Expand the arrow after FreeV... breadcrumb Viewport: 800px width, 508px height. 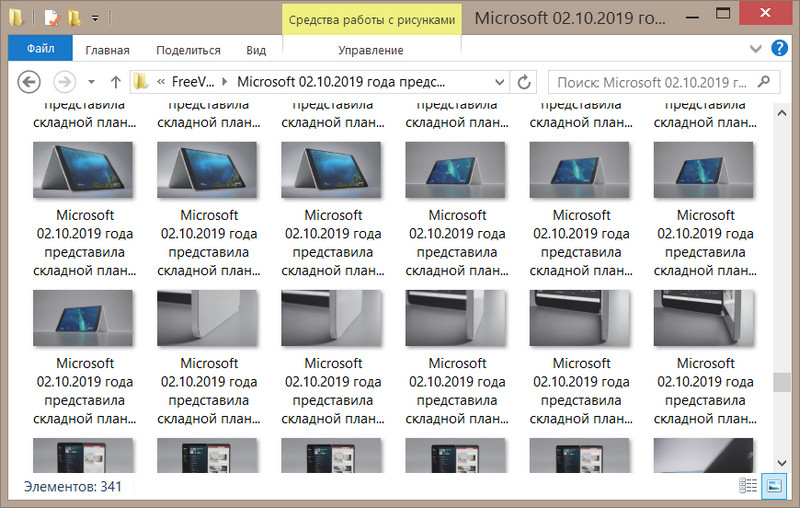(x=224, y=82)
